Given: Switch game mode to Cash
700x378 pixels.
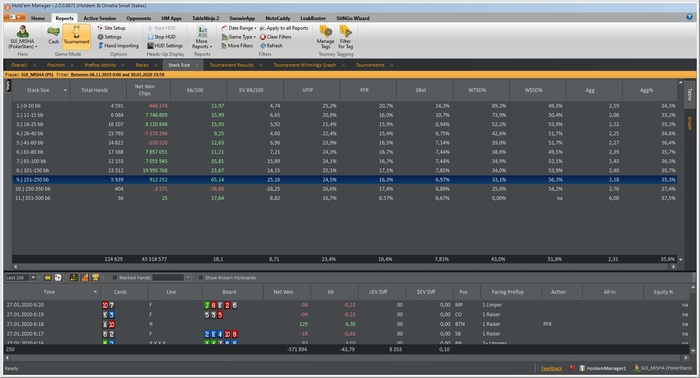Looking at the screenshot, I should click(x=53, y=36).
